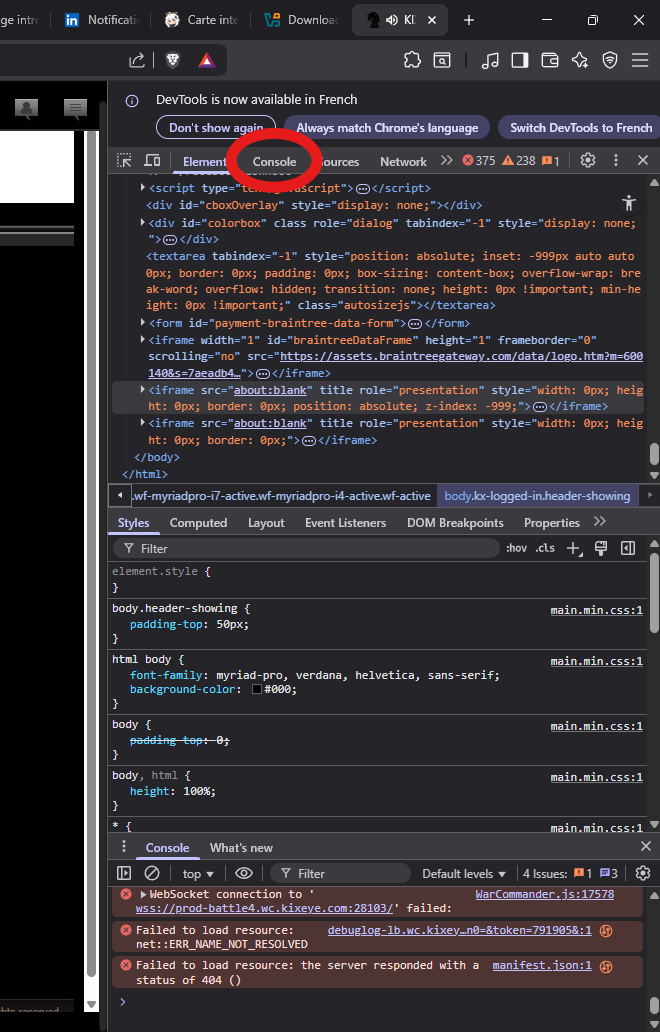Show the console sidebar panel icon
Screen dimensions: 660x1032
(x=124, y=873)
